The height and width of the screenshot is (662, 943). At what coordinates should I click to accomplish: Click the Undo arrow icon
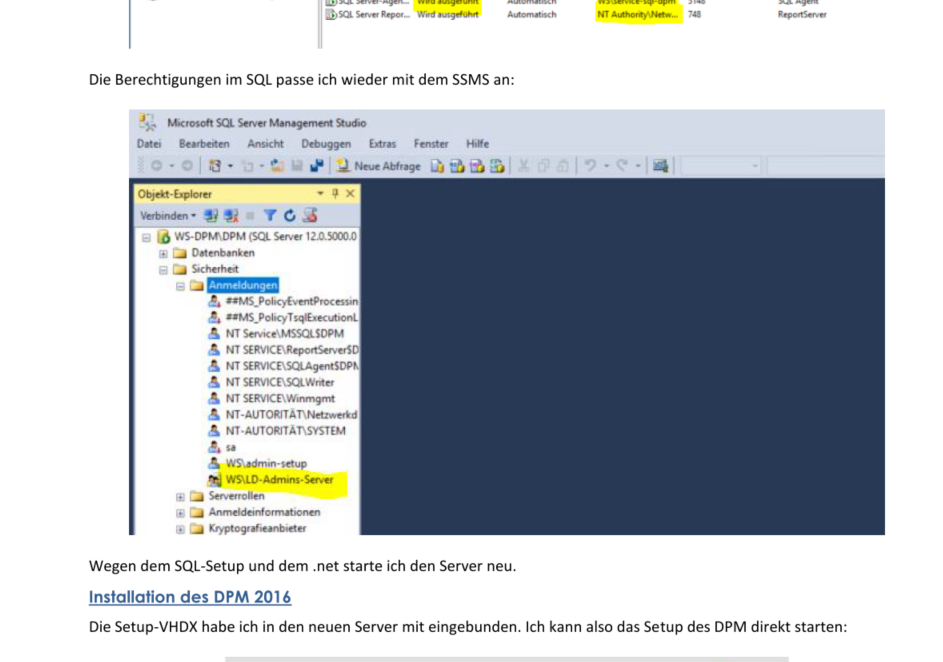coord(590,165)
